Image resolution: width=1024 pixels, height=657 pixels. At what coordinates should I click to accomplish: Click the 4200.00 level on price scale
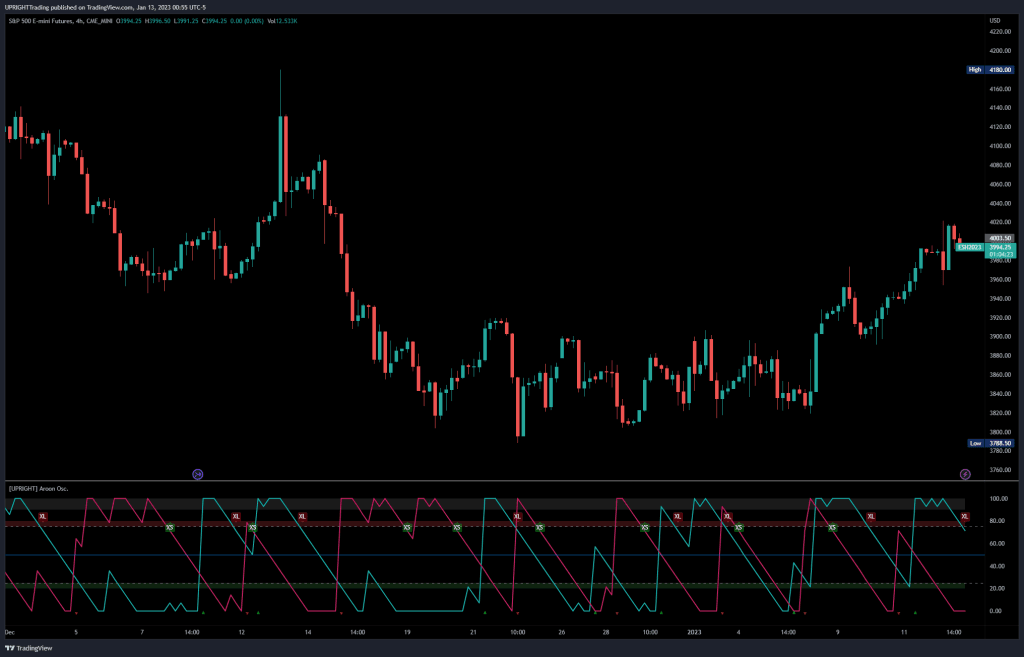point(996,50)
